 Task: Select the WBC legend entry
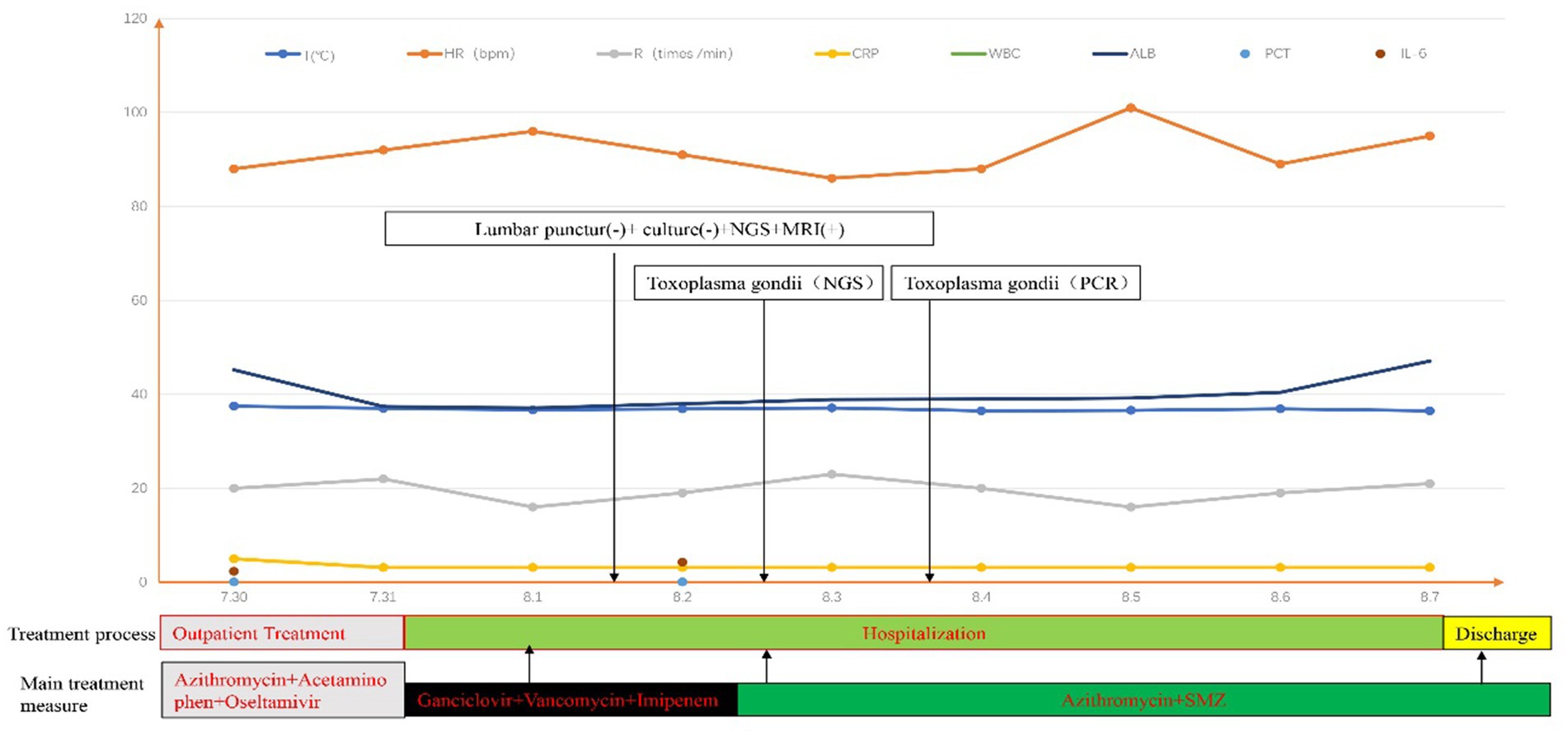[985, 54]
